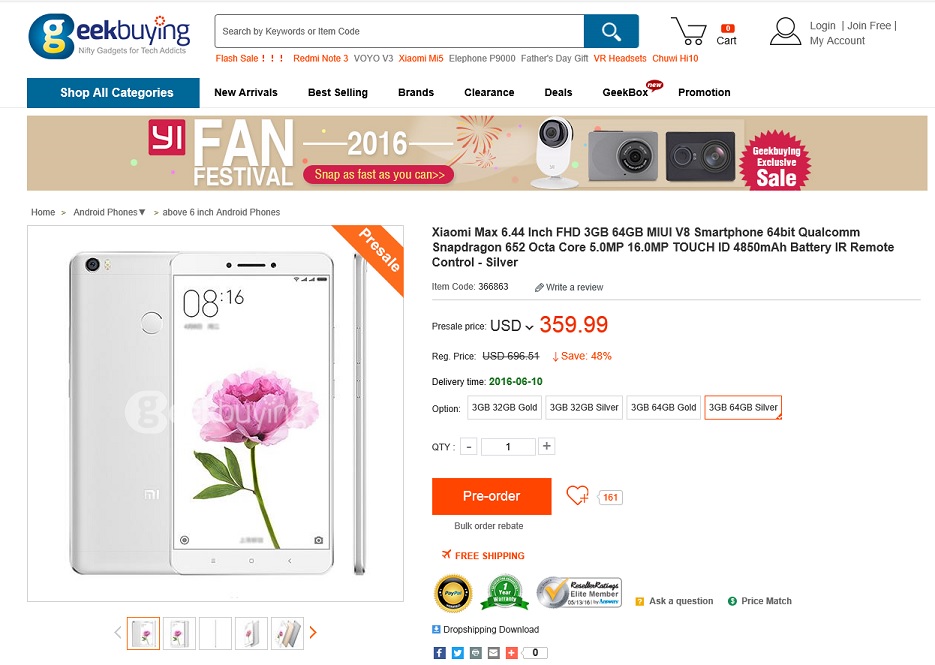935x665 pixels.
Task: Open the Write a review link
Action: 569,287
